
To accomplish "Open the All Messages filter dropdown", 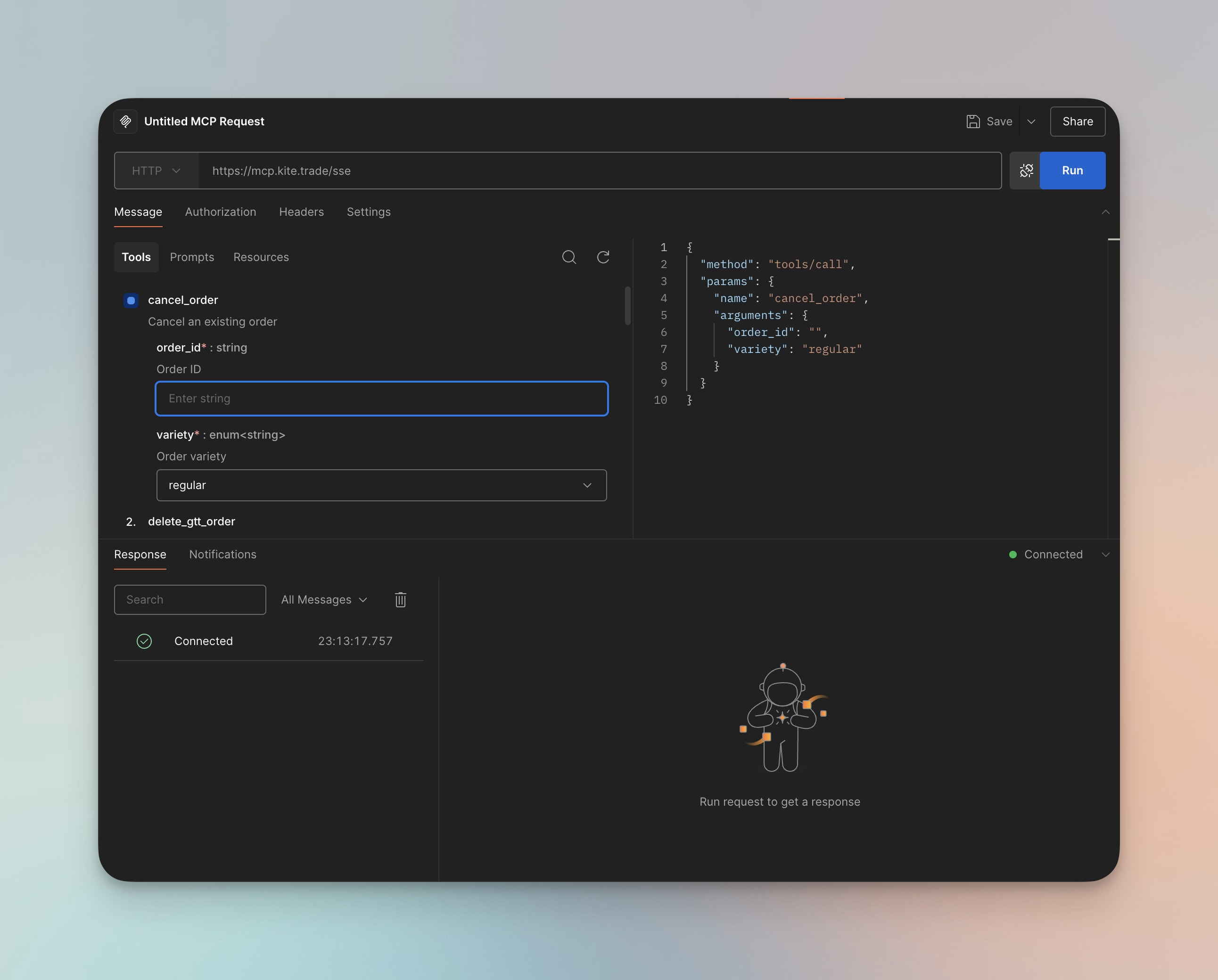I will tap(324, 600).
